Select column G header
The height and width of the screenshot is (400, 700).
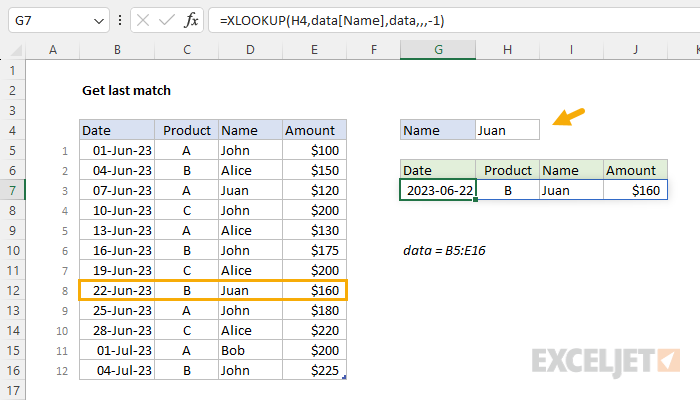click(x=438, y=50)
